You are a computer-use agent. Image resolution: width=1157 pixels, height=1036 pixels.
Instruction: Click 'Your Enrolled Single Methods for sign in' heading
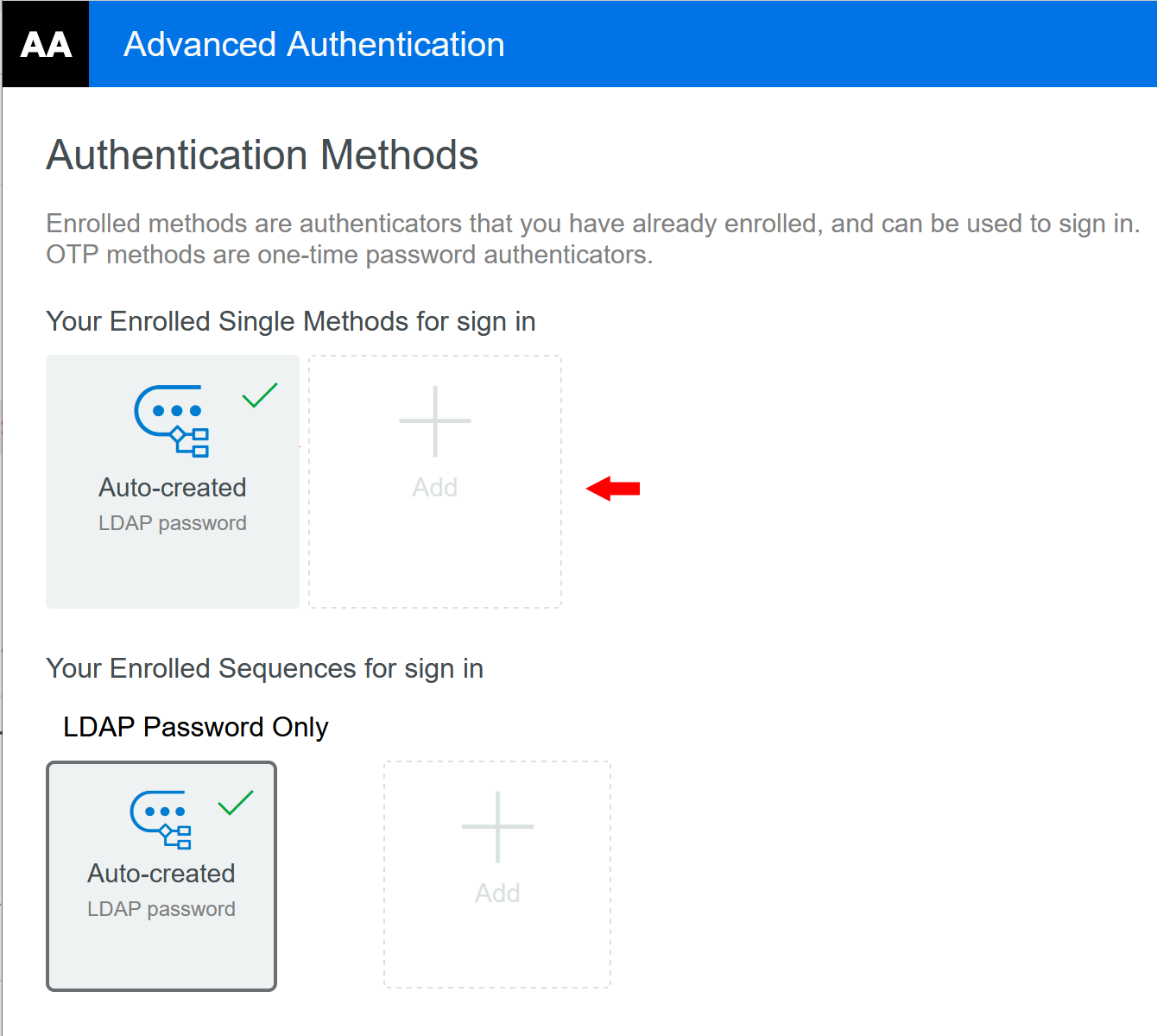coord(291,321)
